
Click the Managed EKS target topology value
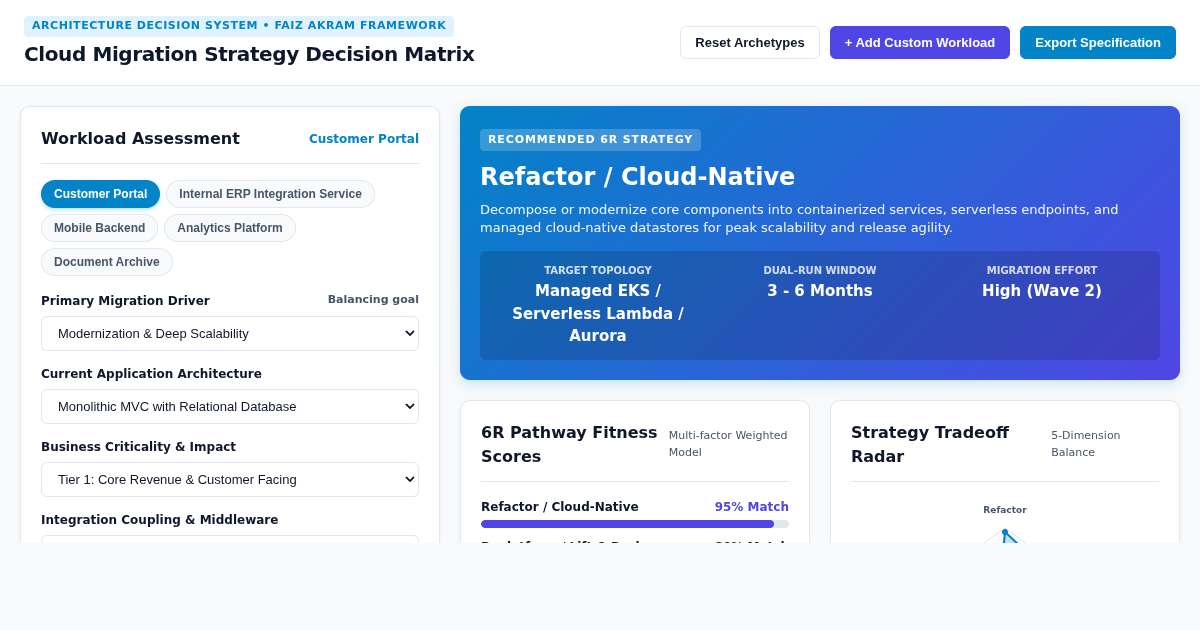coord(598,313)
